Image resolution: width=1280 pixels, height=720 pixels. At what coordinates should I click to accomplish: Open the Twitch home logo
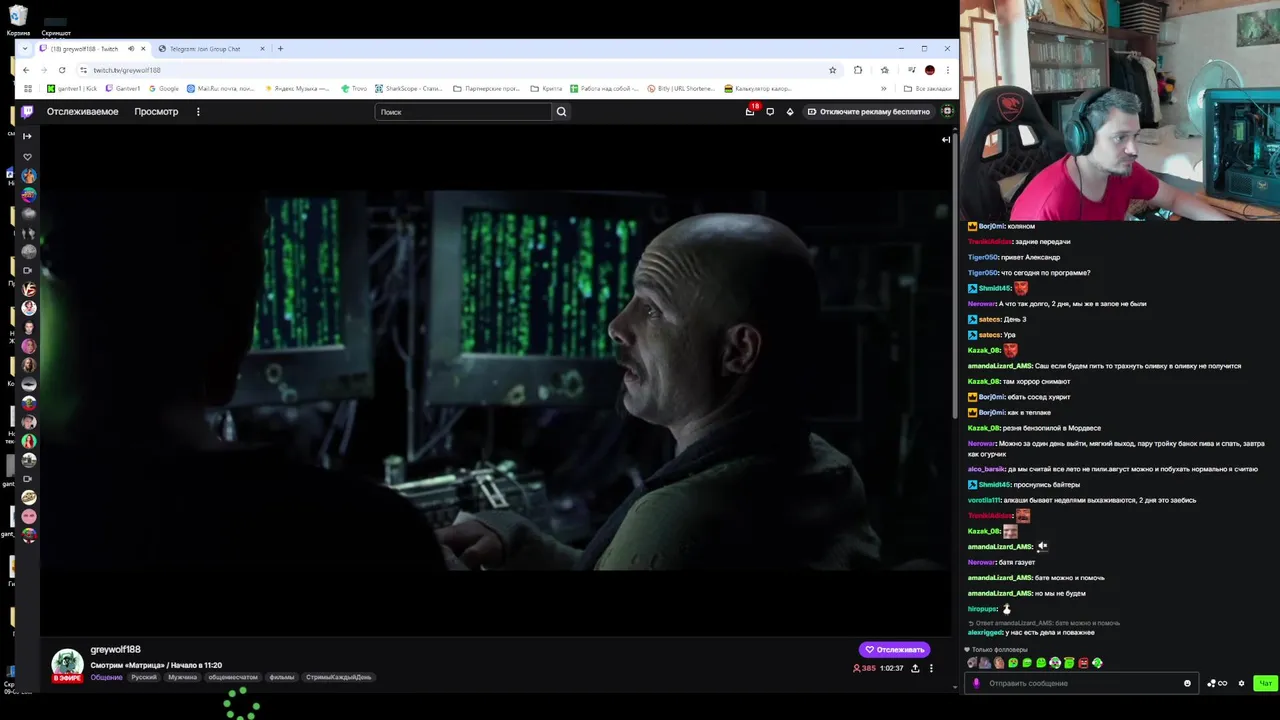click(27, 112)
